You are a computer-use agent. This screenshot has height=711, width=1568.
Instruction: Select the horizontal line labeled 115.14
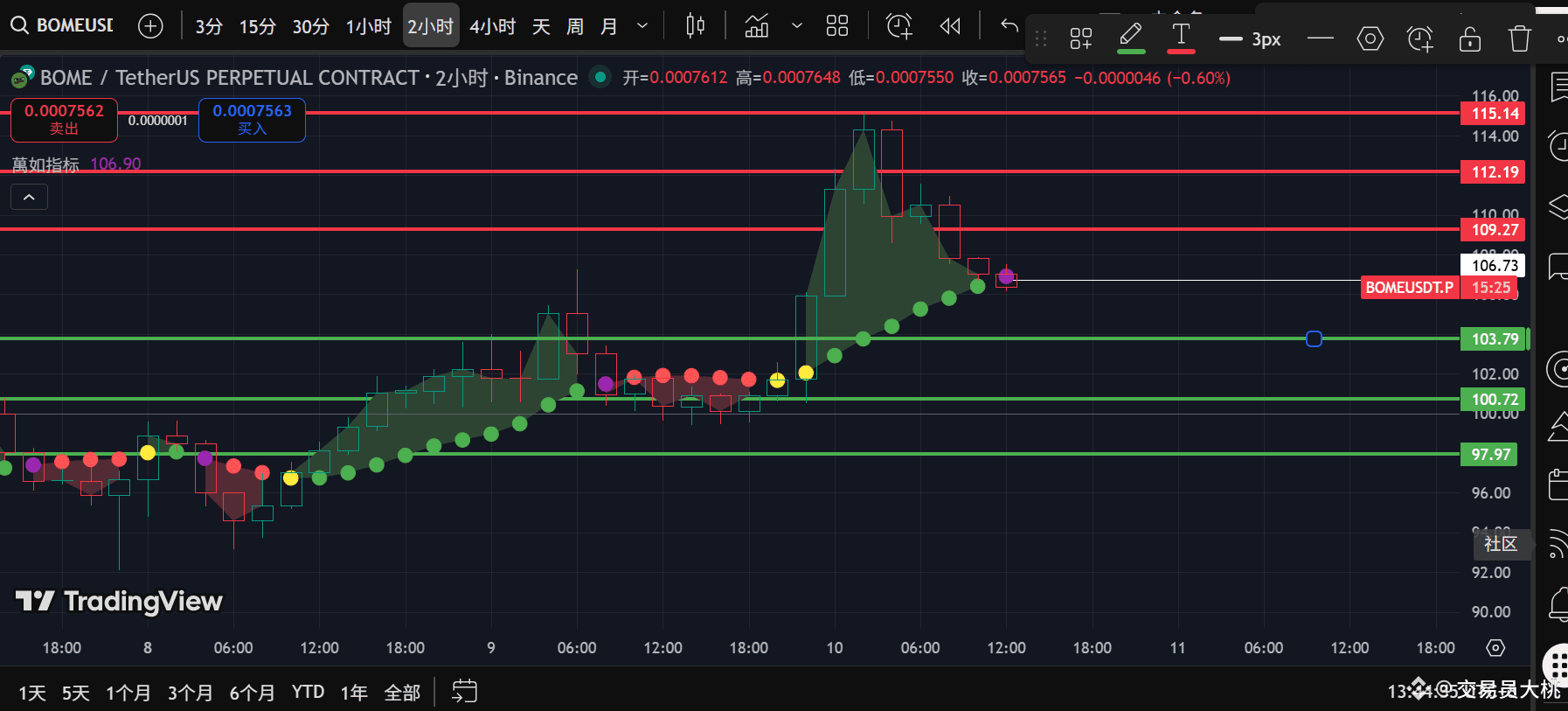[x=730, y=113]
